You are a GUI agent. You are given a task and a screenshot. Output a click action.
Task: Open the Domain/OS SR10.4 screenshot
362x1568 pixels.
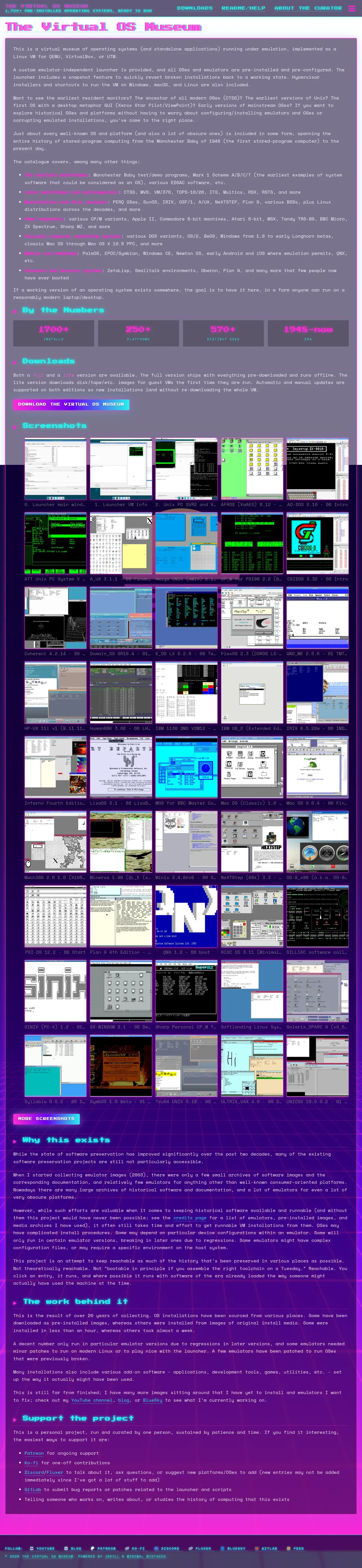(x=121, y=619)
